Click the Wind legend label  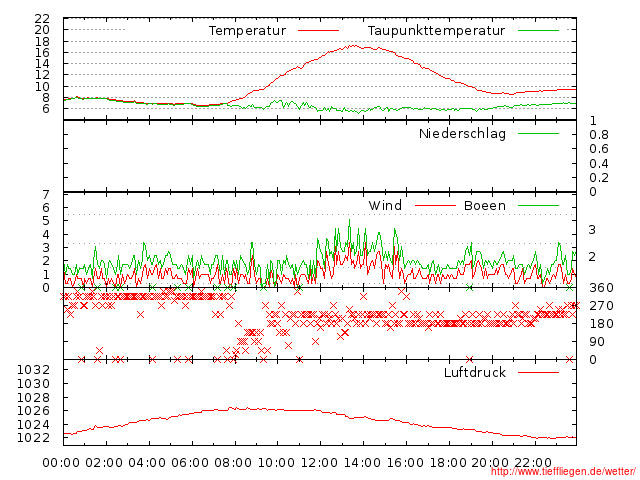click(x=385, y=205)
